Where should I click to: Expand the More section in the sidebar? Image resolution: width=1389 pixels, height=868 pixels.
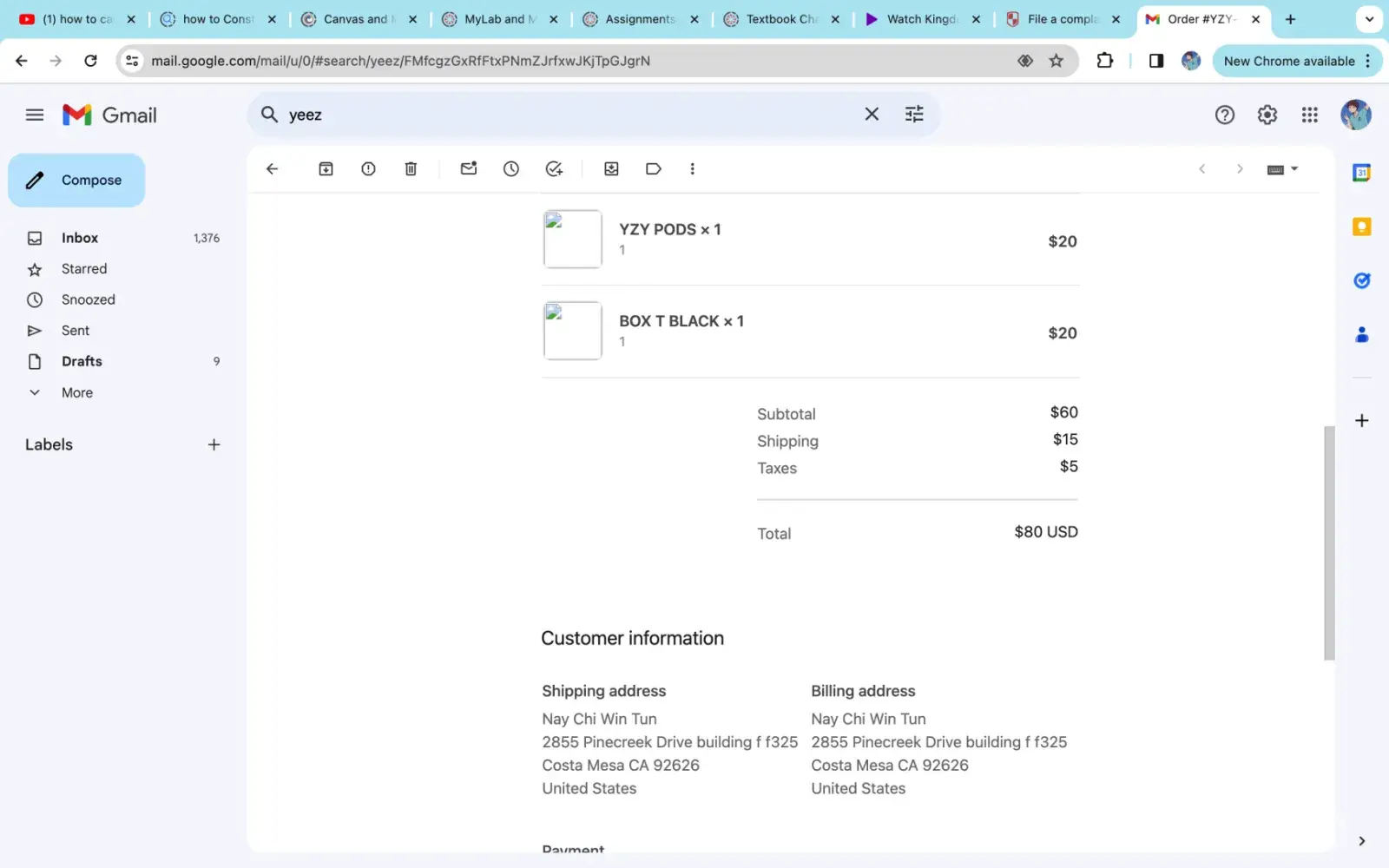click(x=76, y=392)
